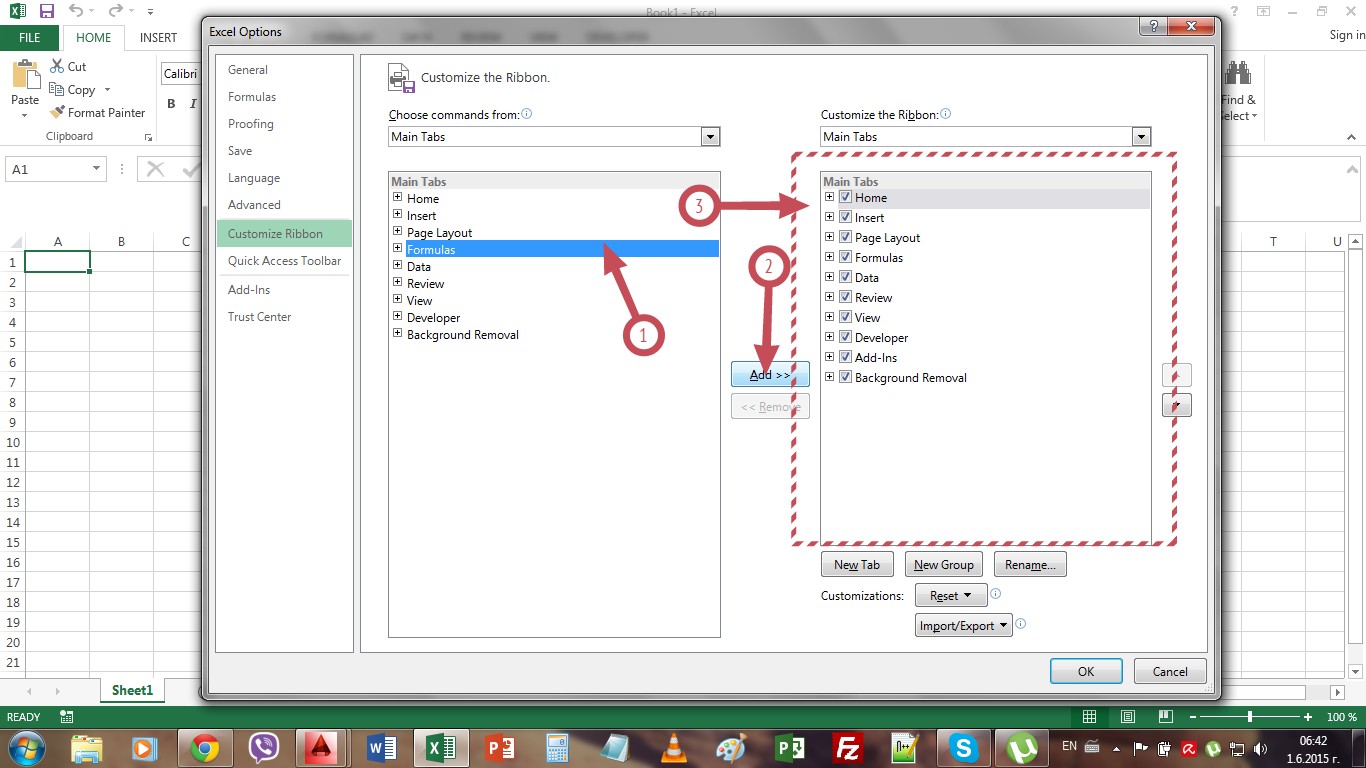
Task: Open FileZilla from the taskbar
Action: (x=849, y=747)
